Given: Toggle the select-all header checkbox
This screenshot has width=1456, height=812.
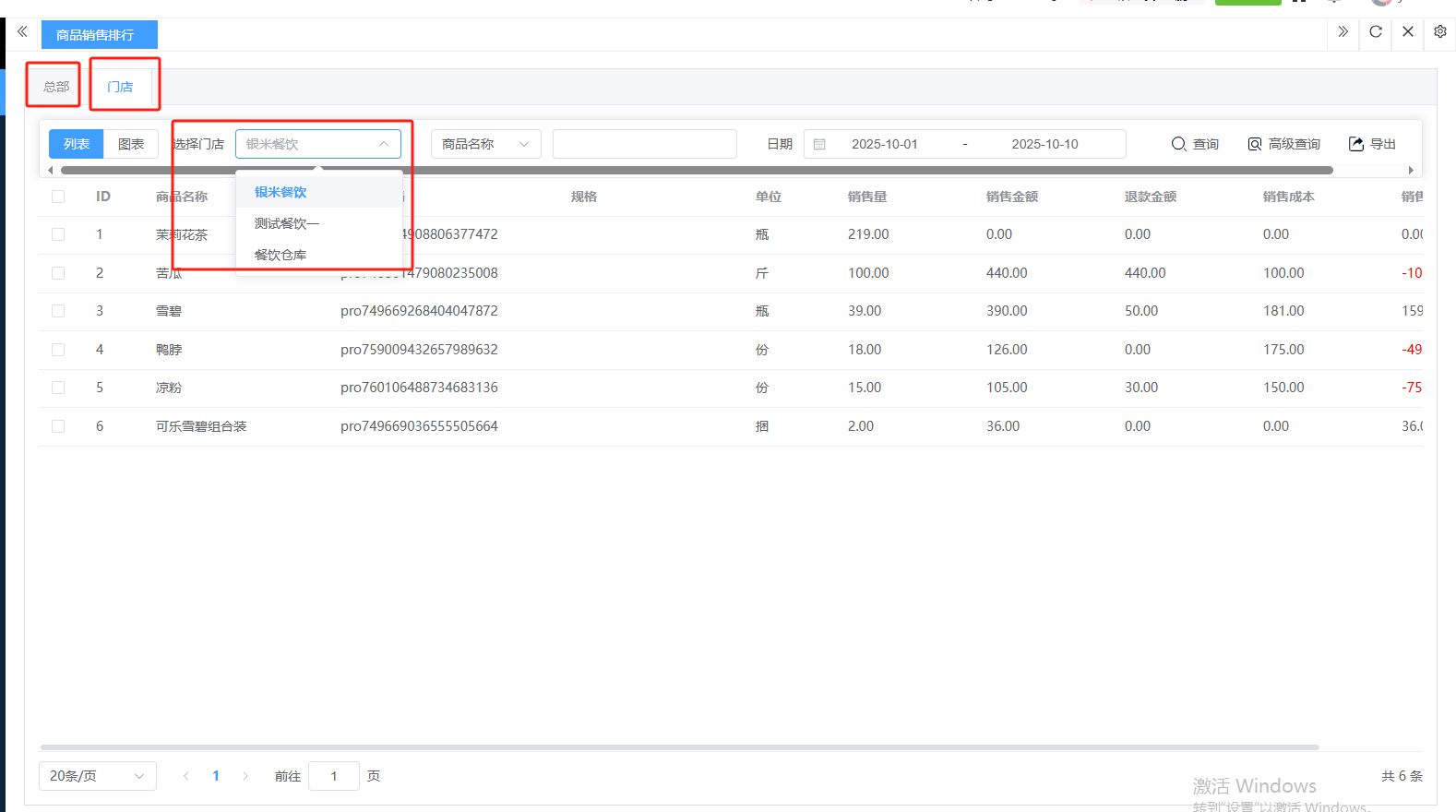Looking at the screenshot, I should (58, 197).
